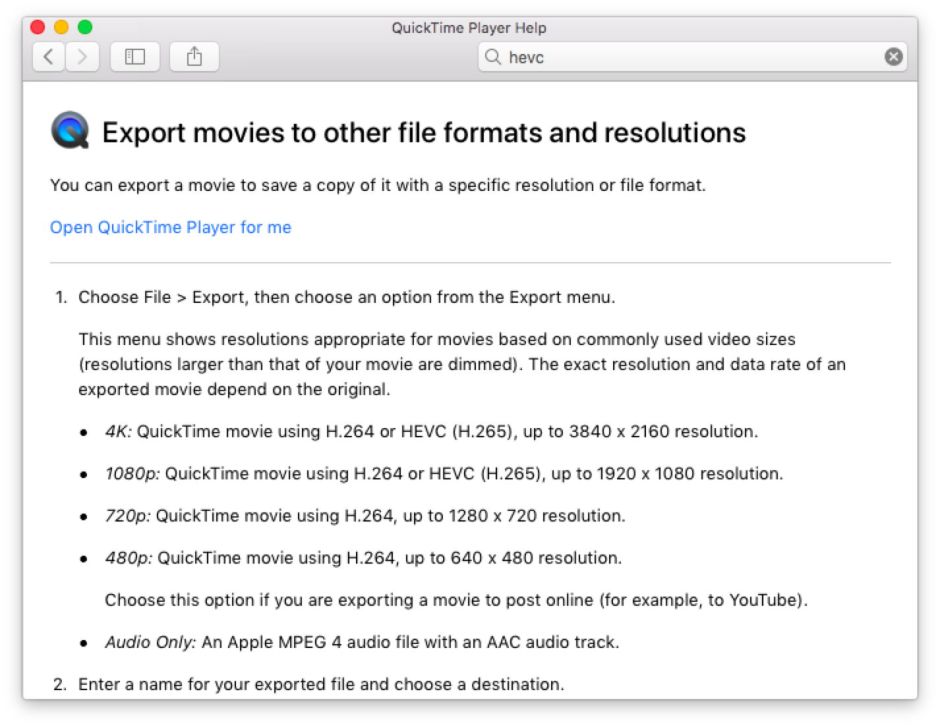
Task: Clear the "hevc" search text
Action: 893,57
